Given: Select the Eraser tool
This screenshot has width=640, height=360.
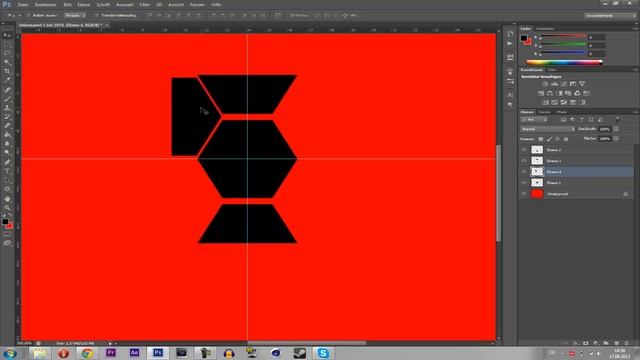Looking at the screenshot, I should (x=7, y=126).
